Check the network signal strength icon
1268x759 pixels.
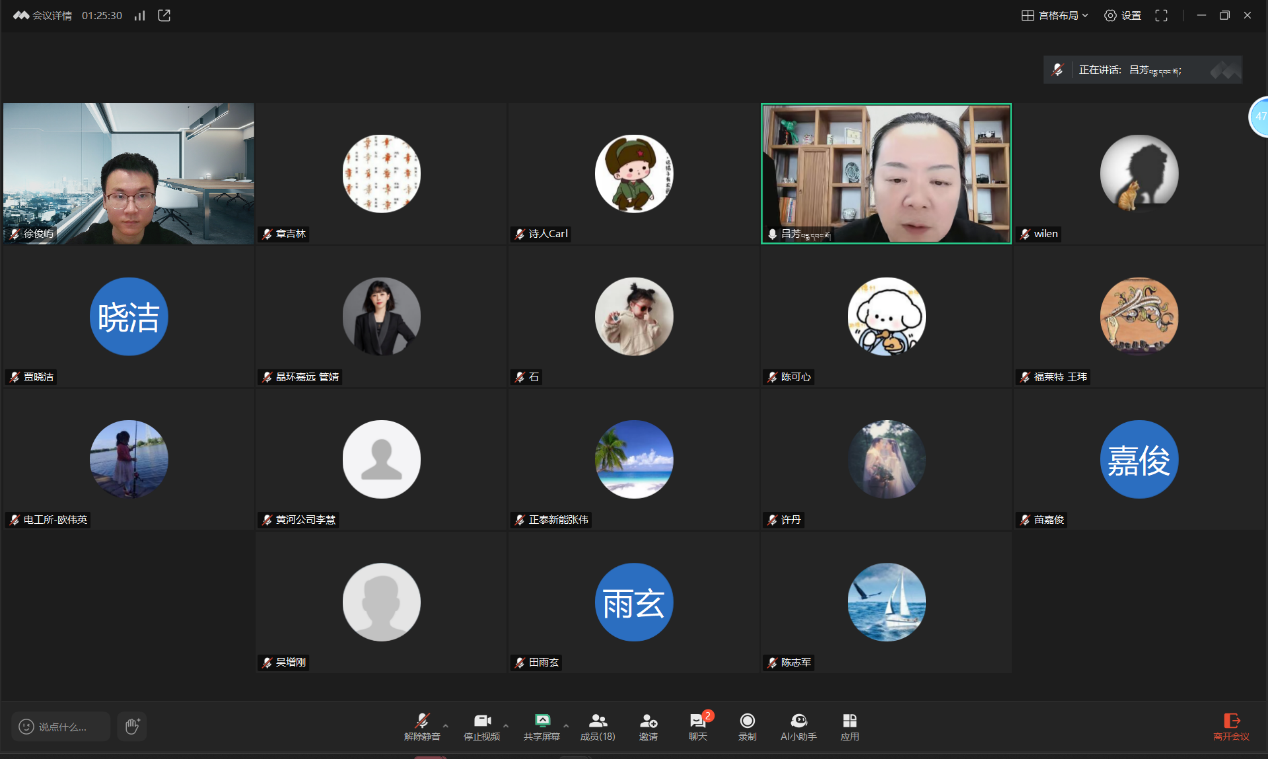pos(139,15)
